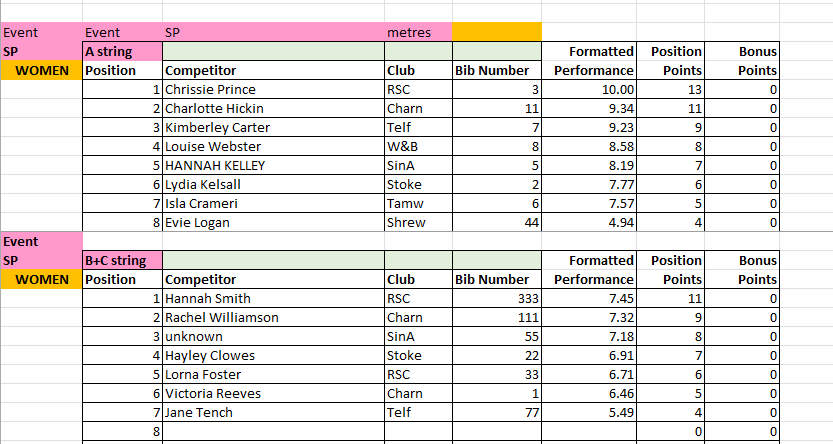Click the pink 'A string' header cell
This screenshot has width=833, height=444.
pyautogui.click(x=122, y=52)
